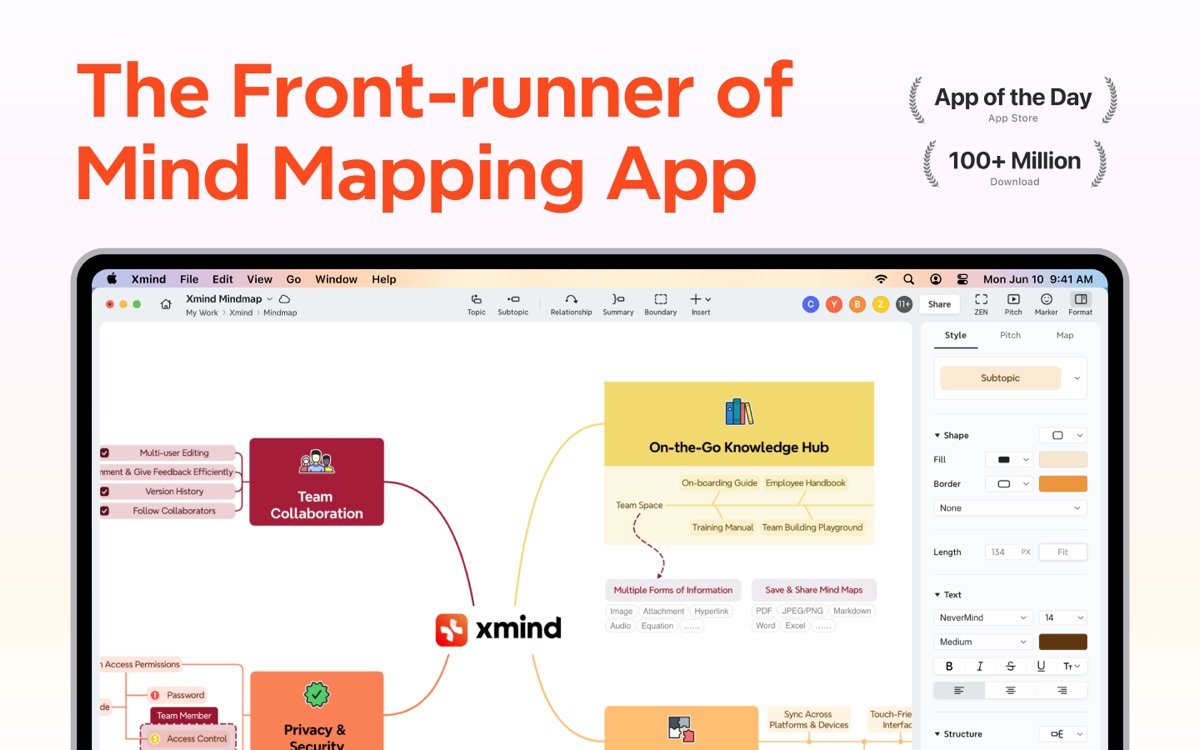Click the orange border color swatch
This screenshot has height=750, width=1200.
pyautogui.click(x=1062, y=484)
